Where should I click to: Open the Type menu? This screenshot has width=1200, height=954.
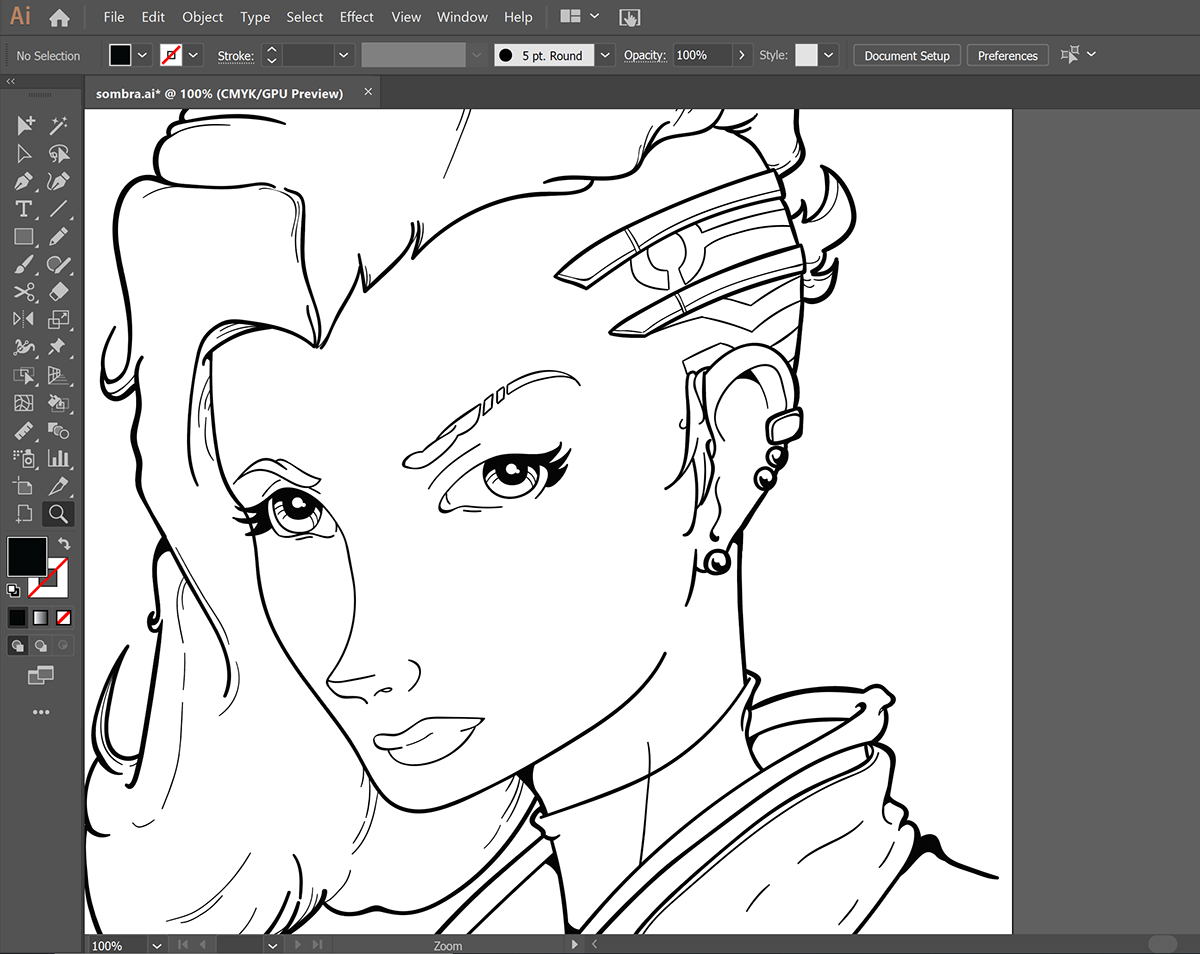pos(255,17)
